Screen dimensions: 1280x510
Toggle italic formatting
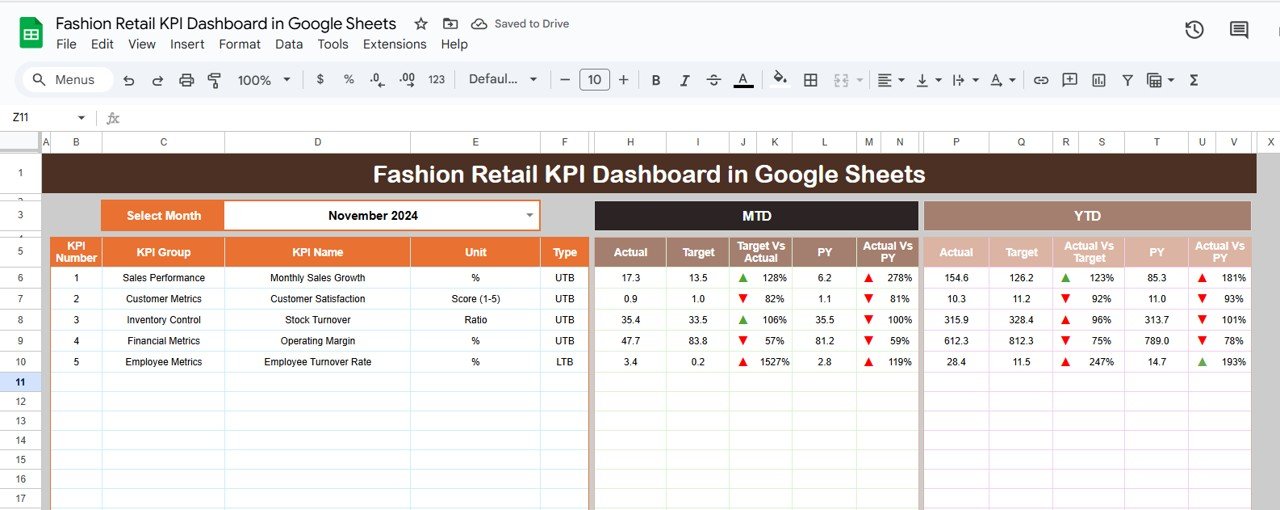point(685,80)
